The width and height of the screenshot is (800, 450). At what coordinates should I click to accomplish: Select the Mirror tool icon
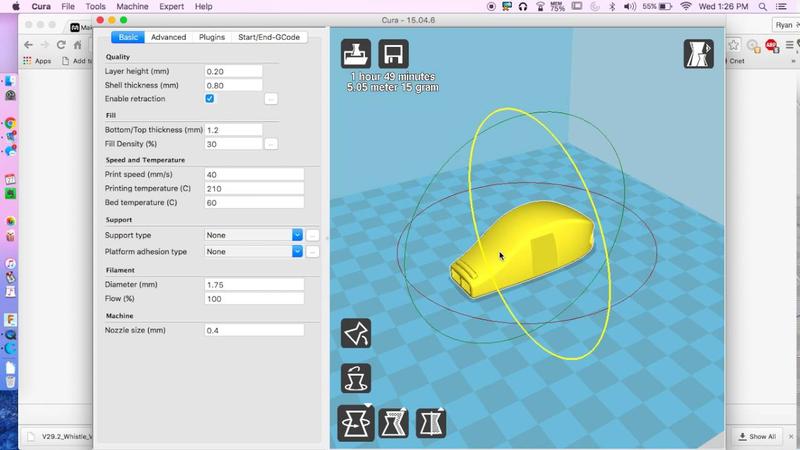[430, 422]
